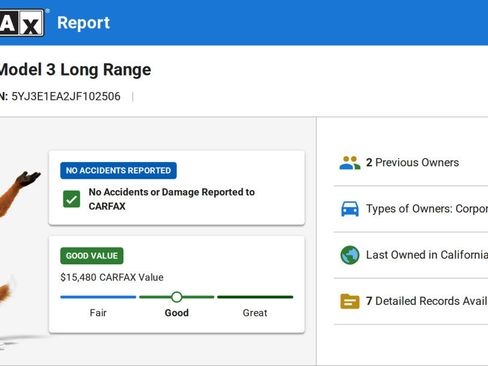Click the value slider circle handle
This screenshot has width=488, height=366.
[177, 297]
